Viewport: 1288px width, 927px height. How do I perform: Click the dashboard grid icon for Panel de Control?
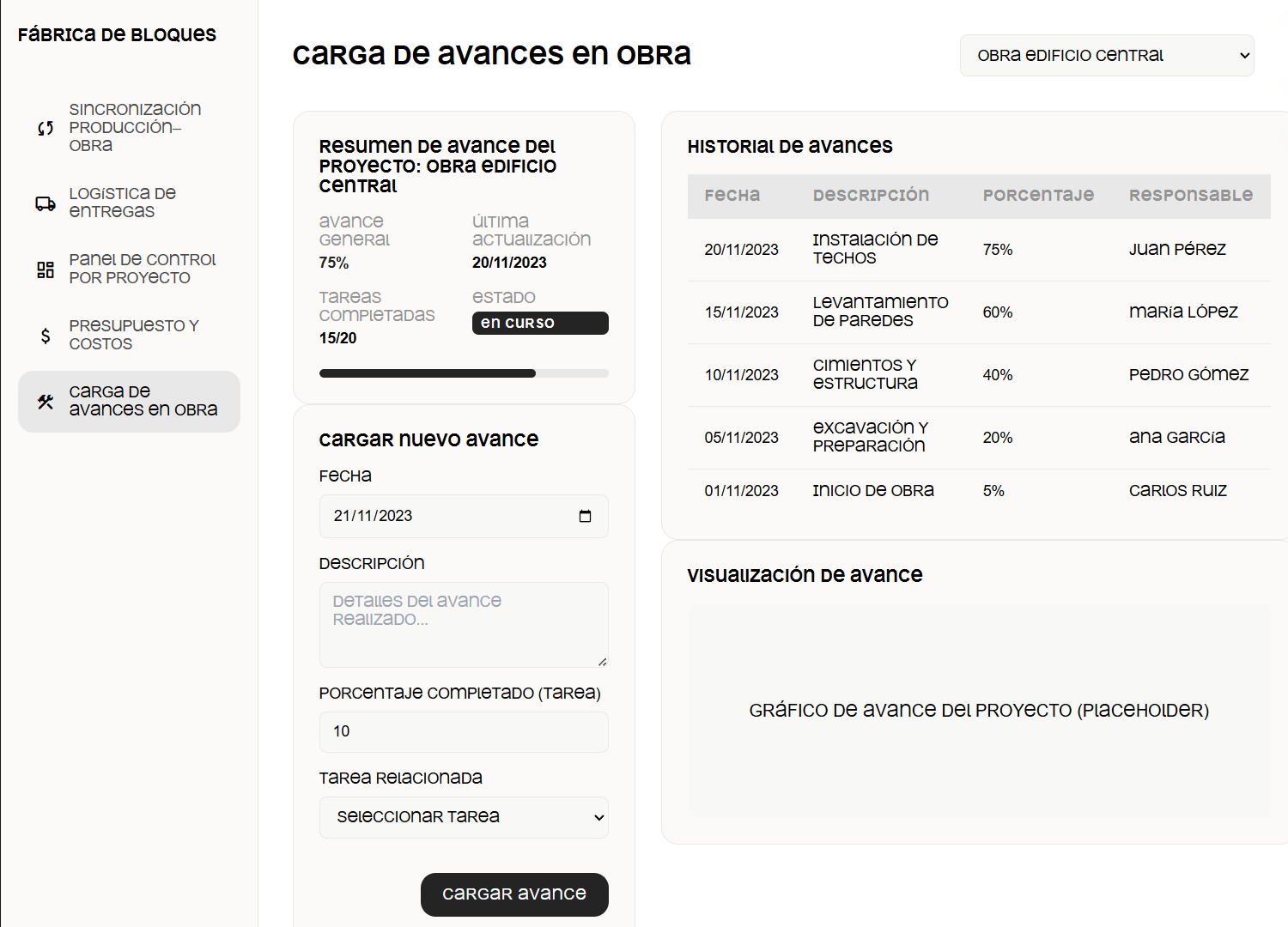[x=46, y=270]
